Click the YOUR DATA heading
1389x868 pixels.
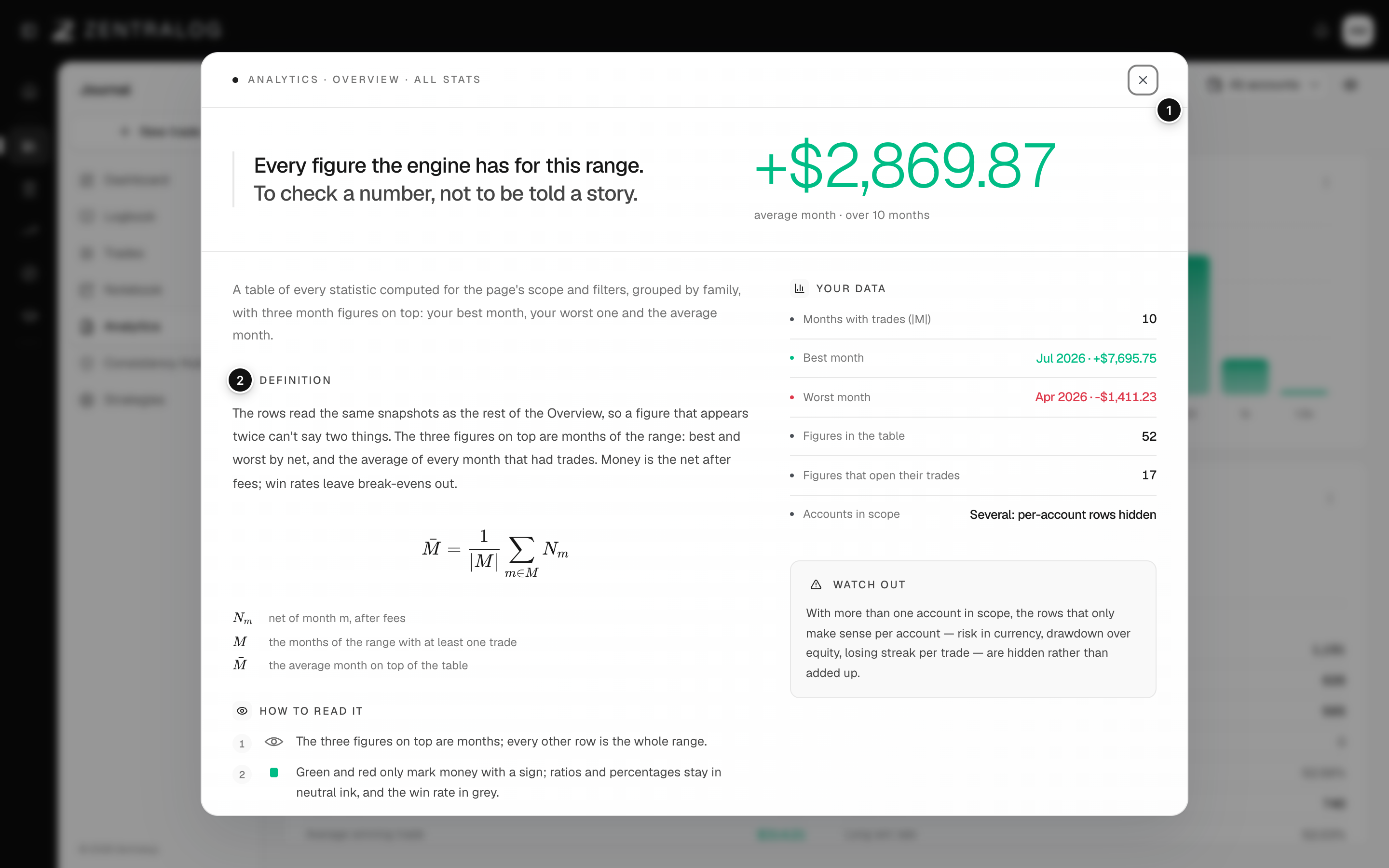[850, 288]
